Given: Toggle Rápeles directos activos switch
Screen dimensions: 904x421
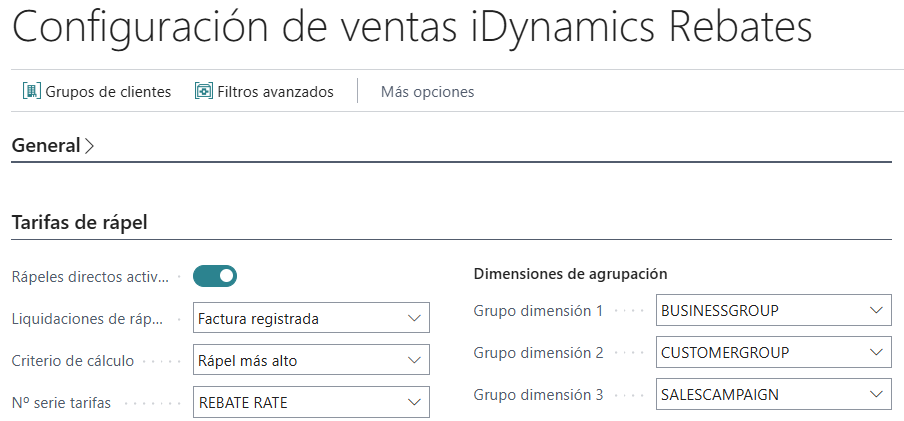Looking at the screenshot, I should [x=214, y=276].
